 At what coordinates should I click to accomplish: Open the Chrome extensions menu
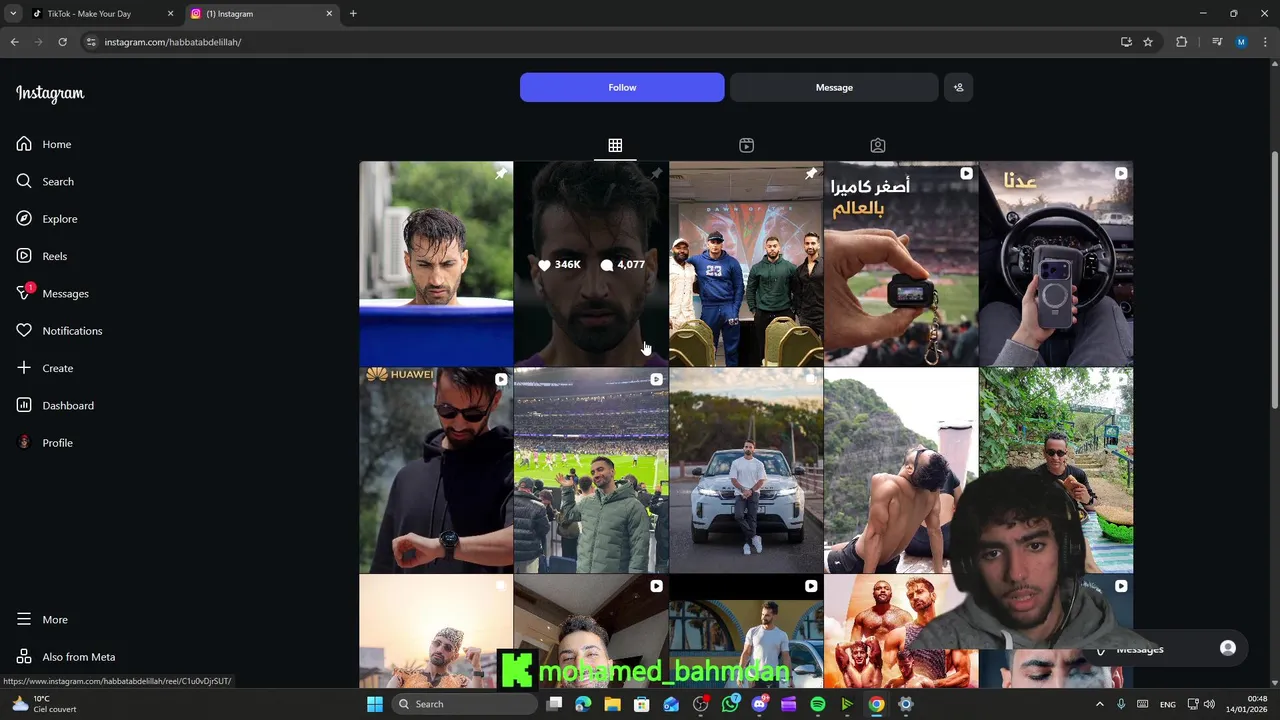coord(1182,42)
